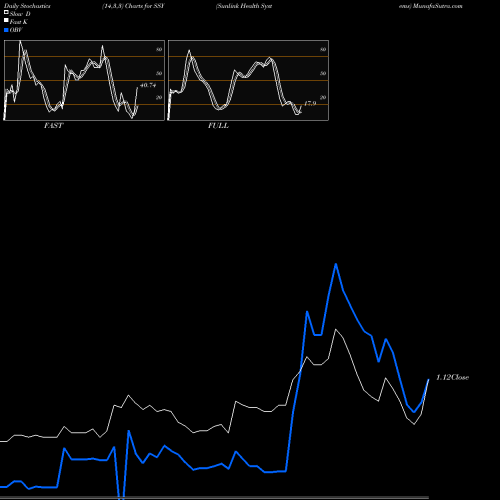Click the 50 level label in FULL chart

point(323,73)
